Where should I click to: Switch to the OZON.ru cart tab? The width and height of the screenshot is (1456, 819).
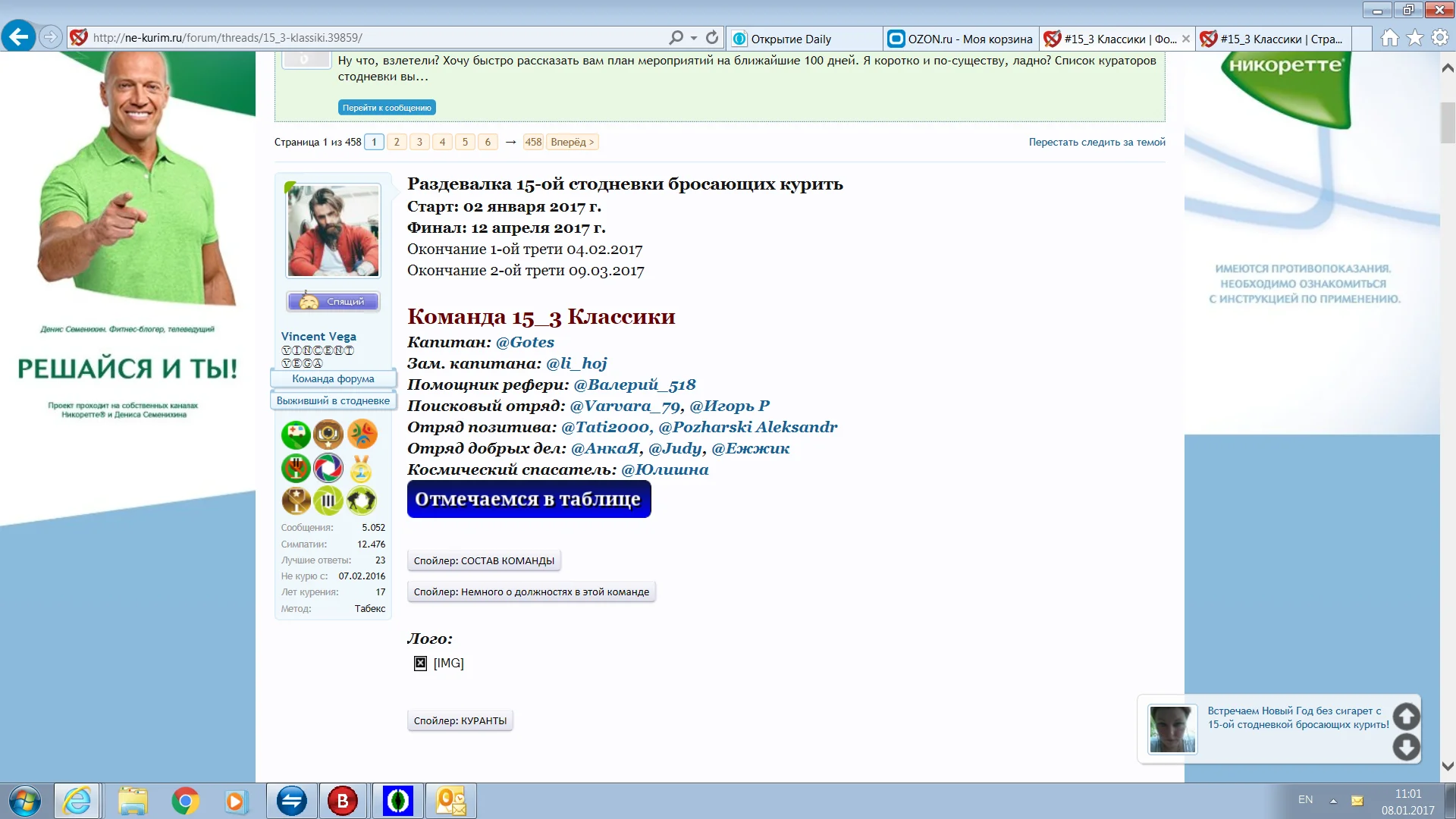(960, 39)
